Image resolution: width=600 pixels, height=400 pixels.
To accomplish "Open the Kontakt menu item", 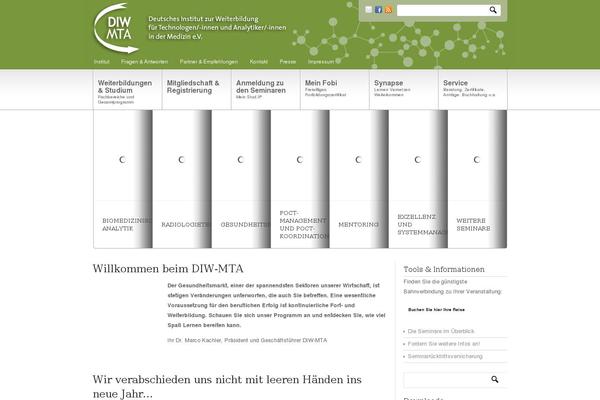I will click(x=258, y=62).
